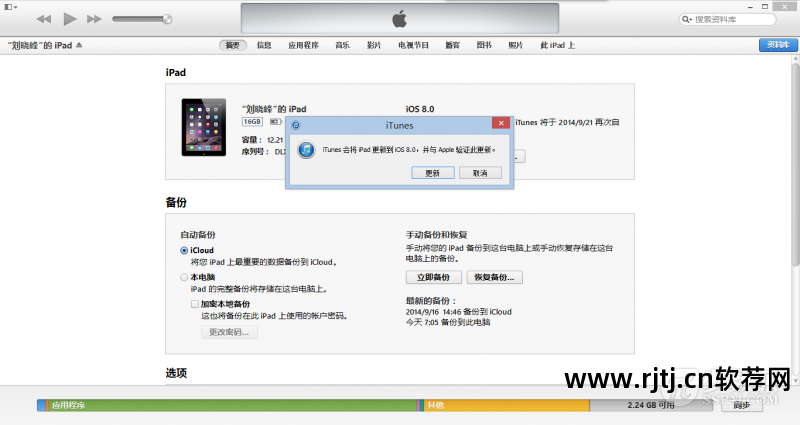Switch to the 信息 tab

click(x=264, y=45)
